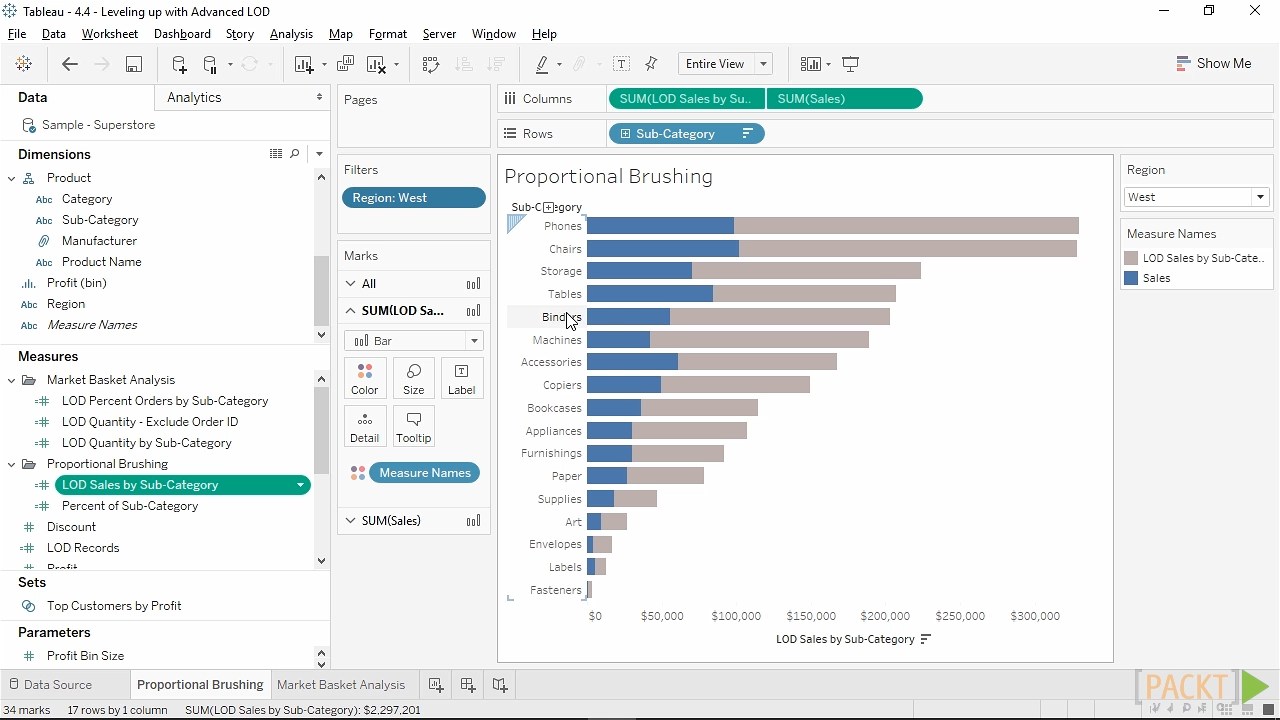The image size is (1280, 720).
Task: Click LOD Sales by Sub-Cate... legend swatch
Action: [x=1131, y=258]
